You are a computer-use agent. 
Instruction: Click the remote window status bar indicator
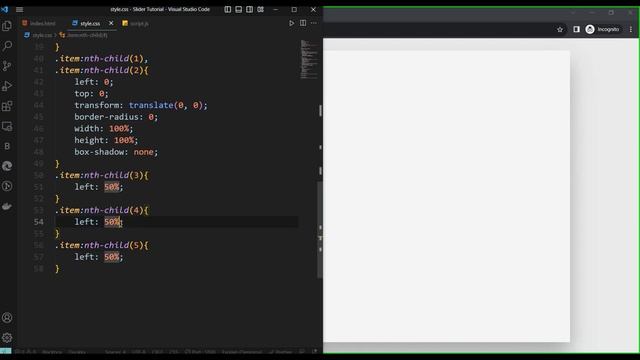tap(6, 351)
